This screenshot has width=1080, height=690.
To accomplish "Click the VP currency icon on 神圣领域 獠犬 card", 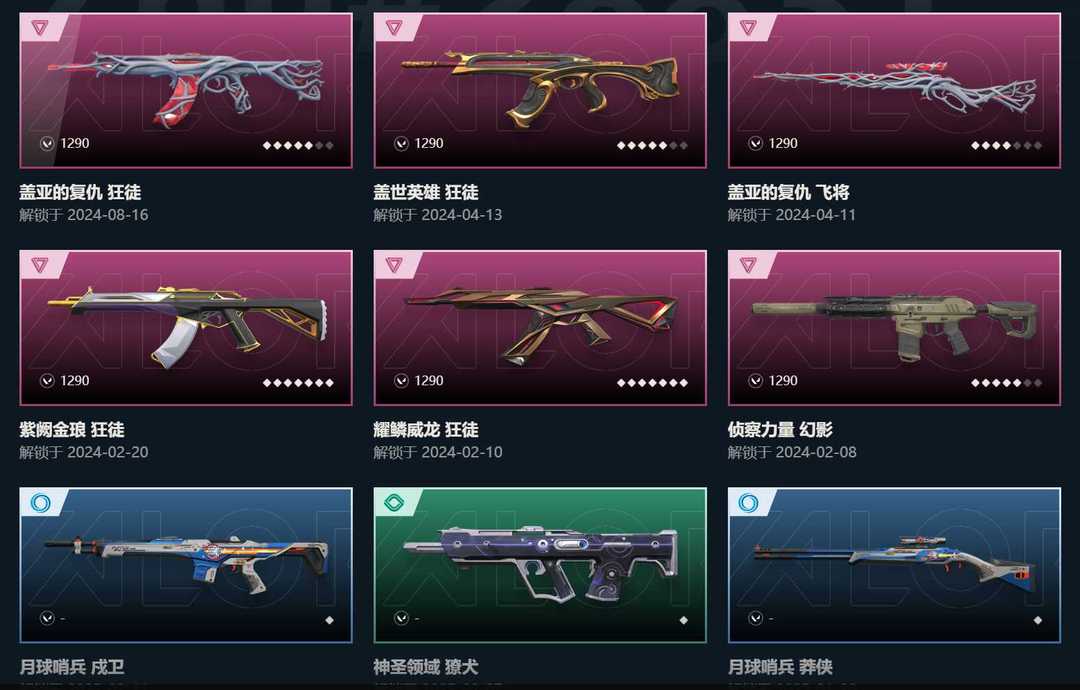I will [x=401, y=618].
